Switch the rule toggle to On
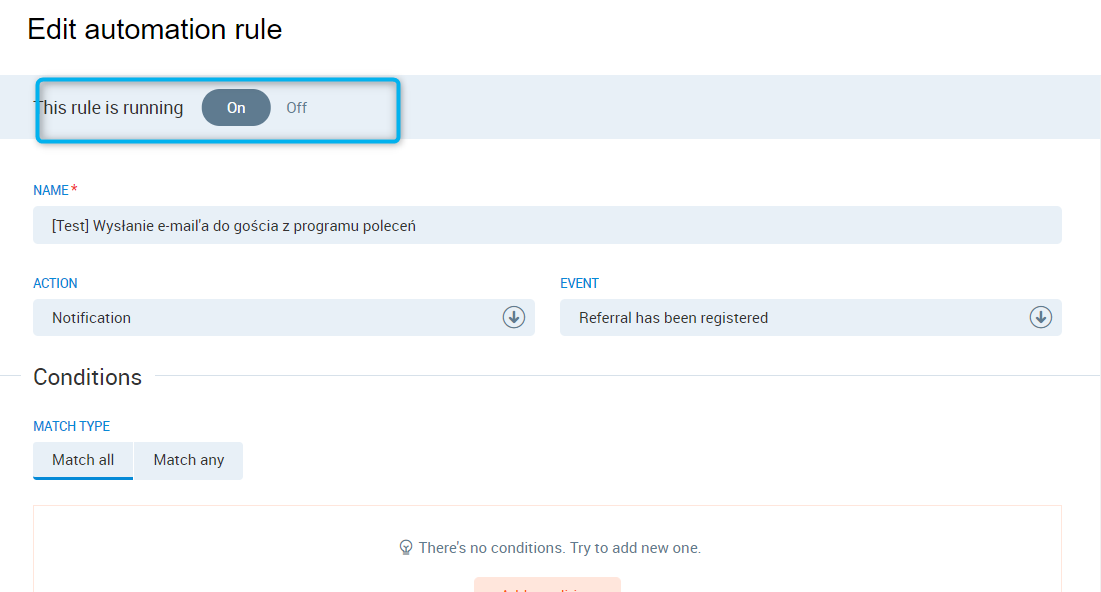 pyautogui.click(x=236, y=108)
